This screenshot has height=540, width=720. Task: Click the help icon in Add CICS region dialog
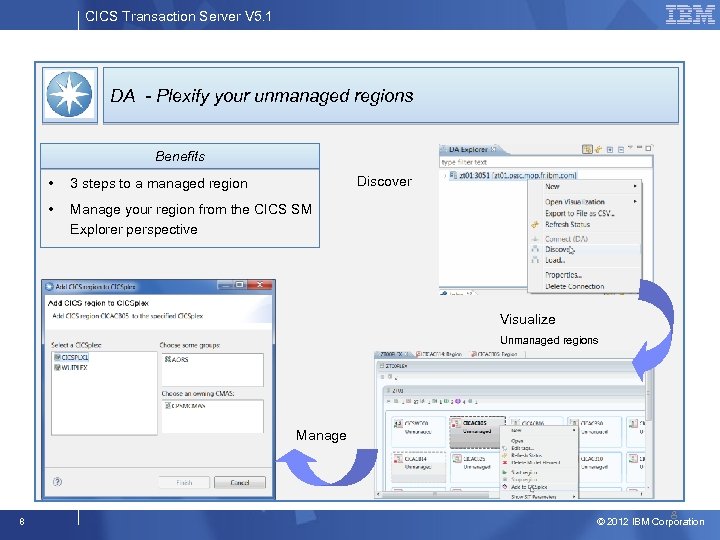click(57, 482)
